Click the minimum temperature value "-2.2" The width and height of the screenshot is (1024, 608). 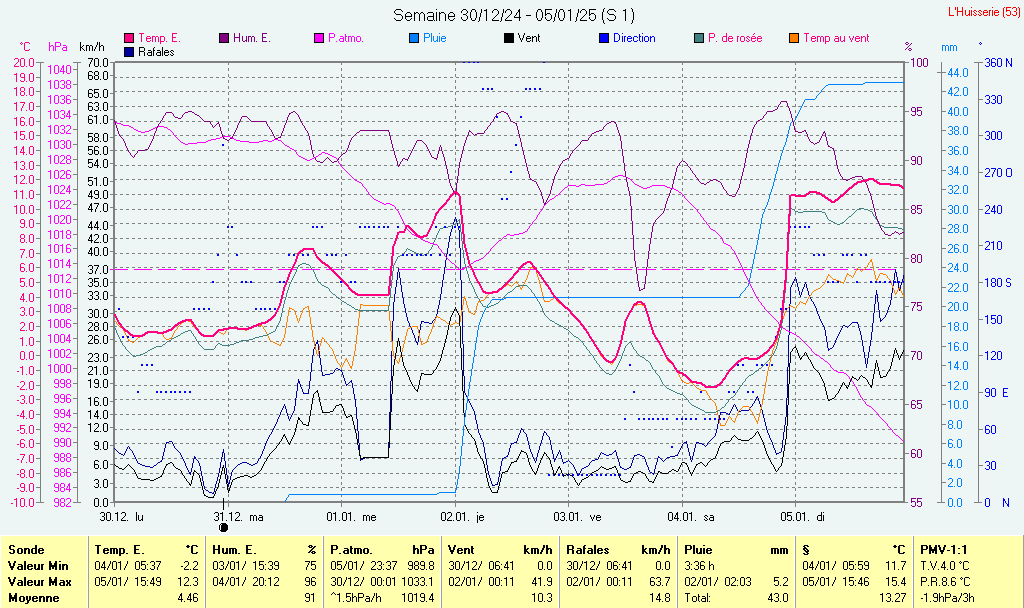(x=189, y=566)
